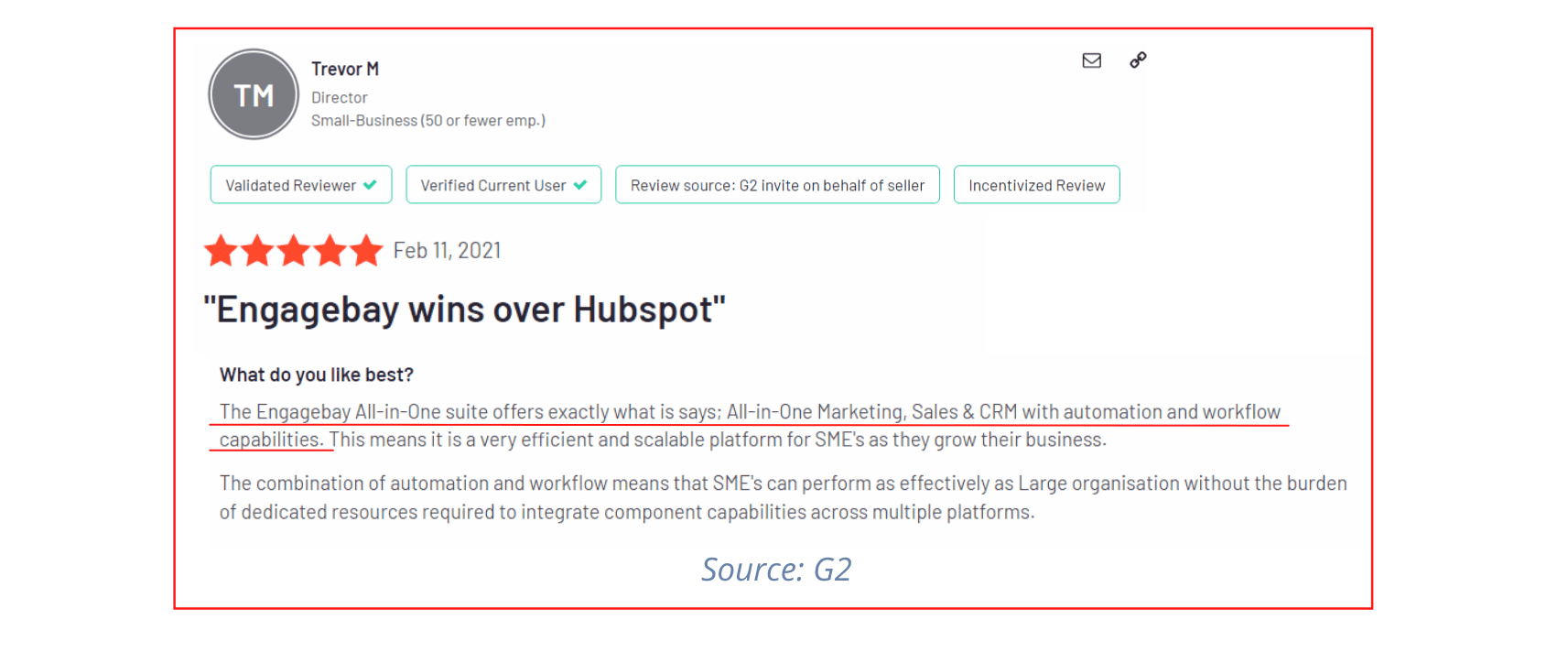
Task: Click the Verified Current User badge
Action: point(503,185)
